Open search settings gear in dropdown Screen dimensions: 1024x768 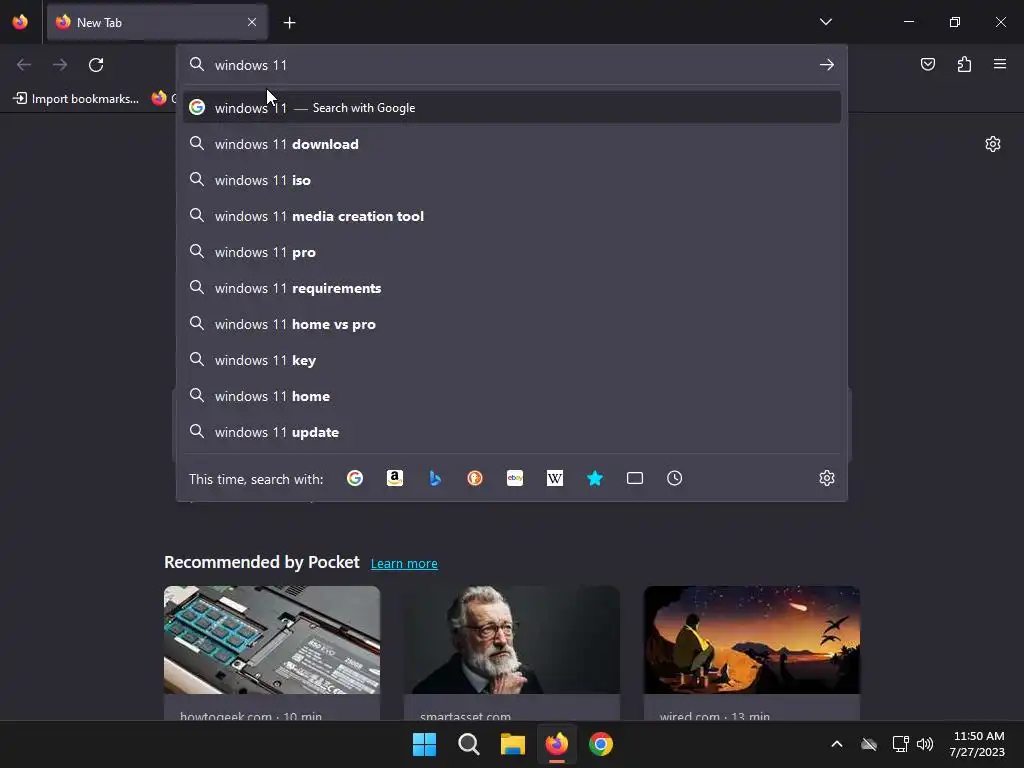tap(827, 478)
